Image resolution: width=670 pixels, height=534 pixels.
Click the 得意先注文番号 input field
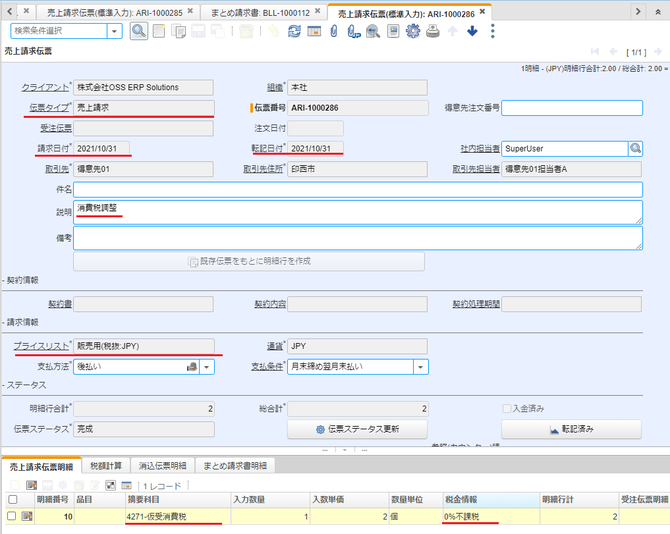coord(572,108)
